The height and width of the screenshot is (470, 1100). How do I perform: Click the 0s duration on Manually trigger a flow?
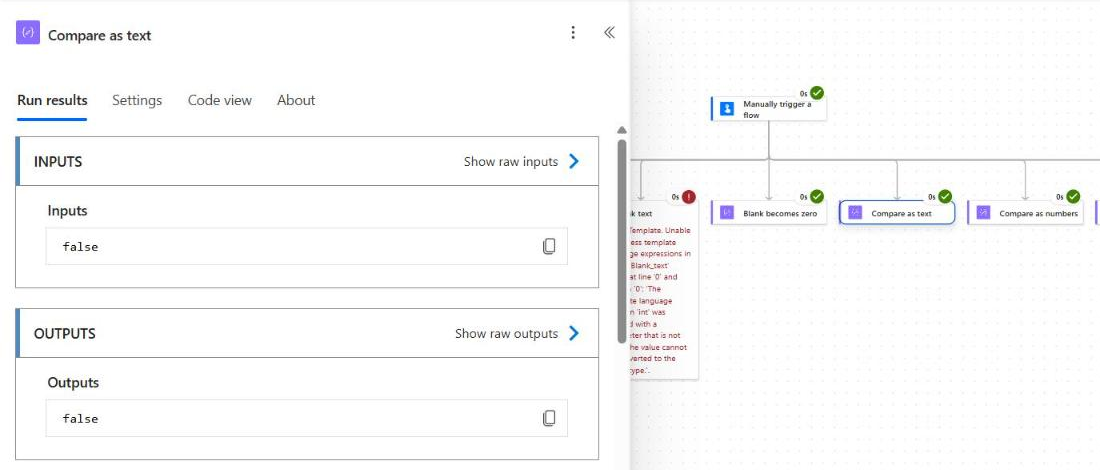[x=803, y=93]
